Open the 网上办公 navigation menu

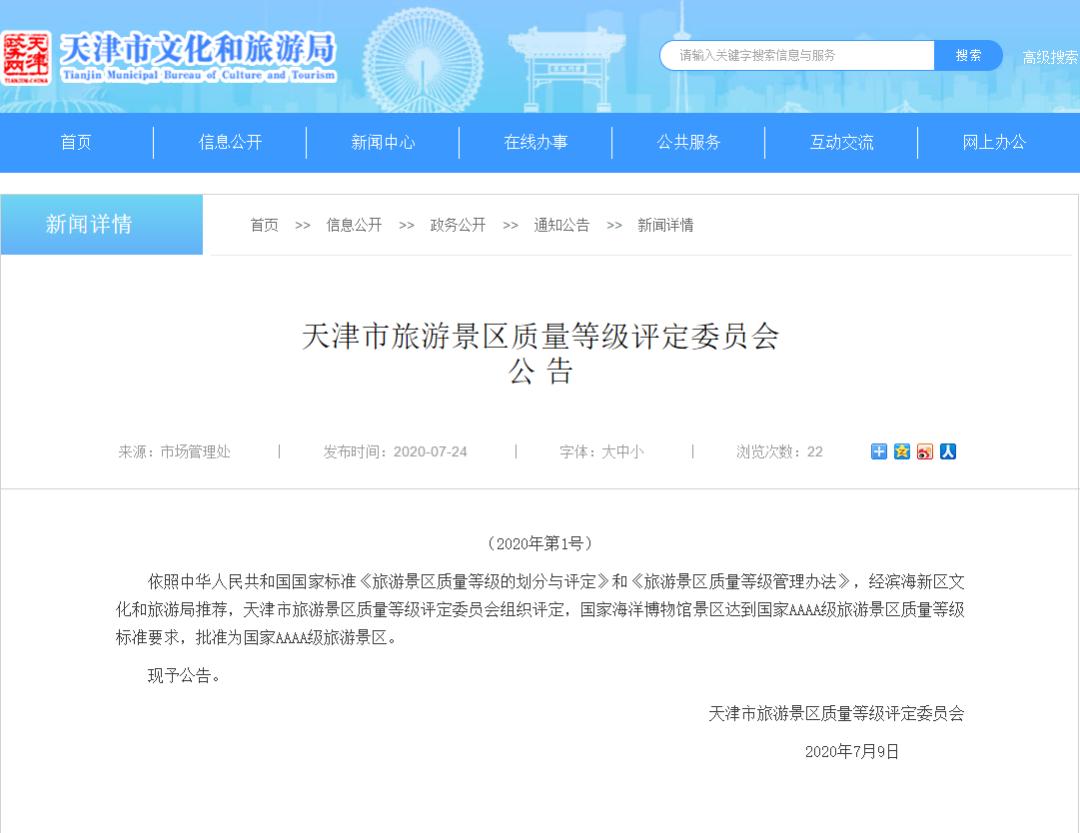tap(994, 142)
